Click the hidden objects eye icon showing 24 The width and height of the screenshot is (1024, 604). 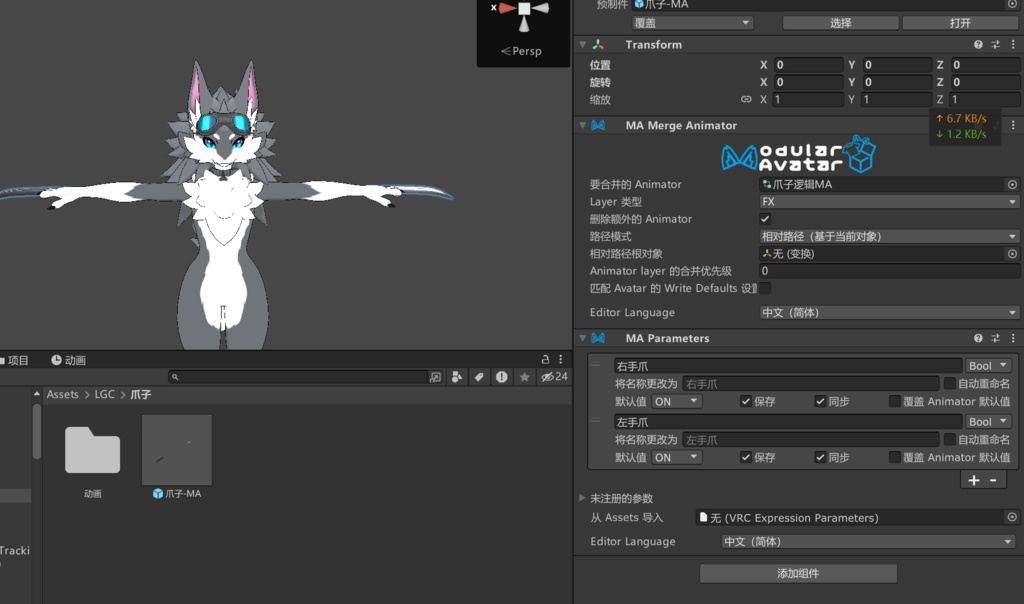[547, 378]
